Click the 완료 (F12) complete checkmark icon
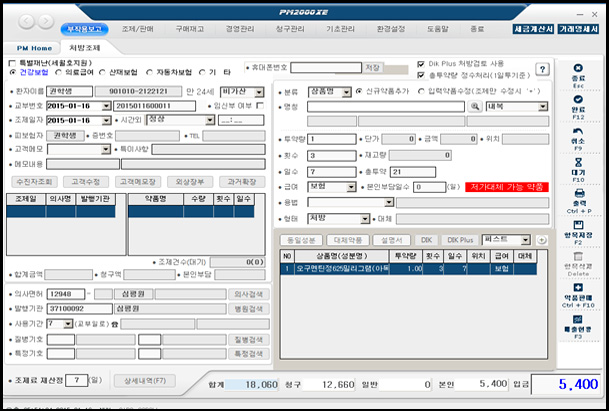 (578, 99)
